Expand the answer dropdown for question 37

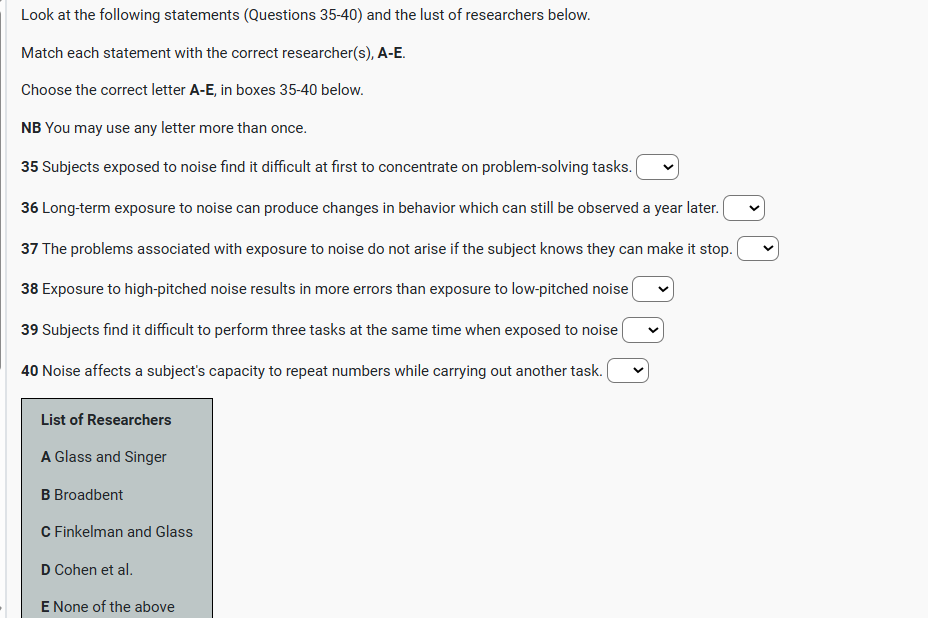(x=757, y=249)
